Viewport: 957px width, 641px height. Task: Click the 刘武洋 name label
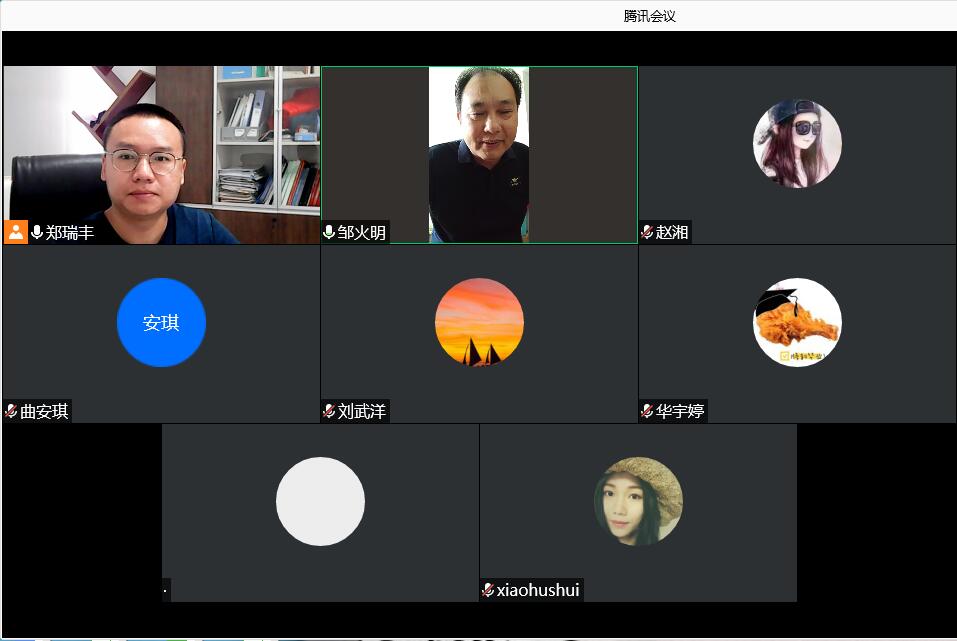click(361, 411)
